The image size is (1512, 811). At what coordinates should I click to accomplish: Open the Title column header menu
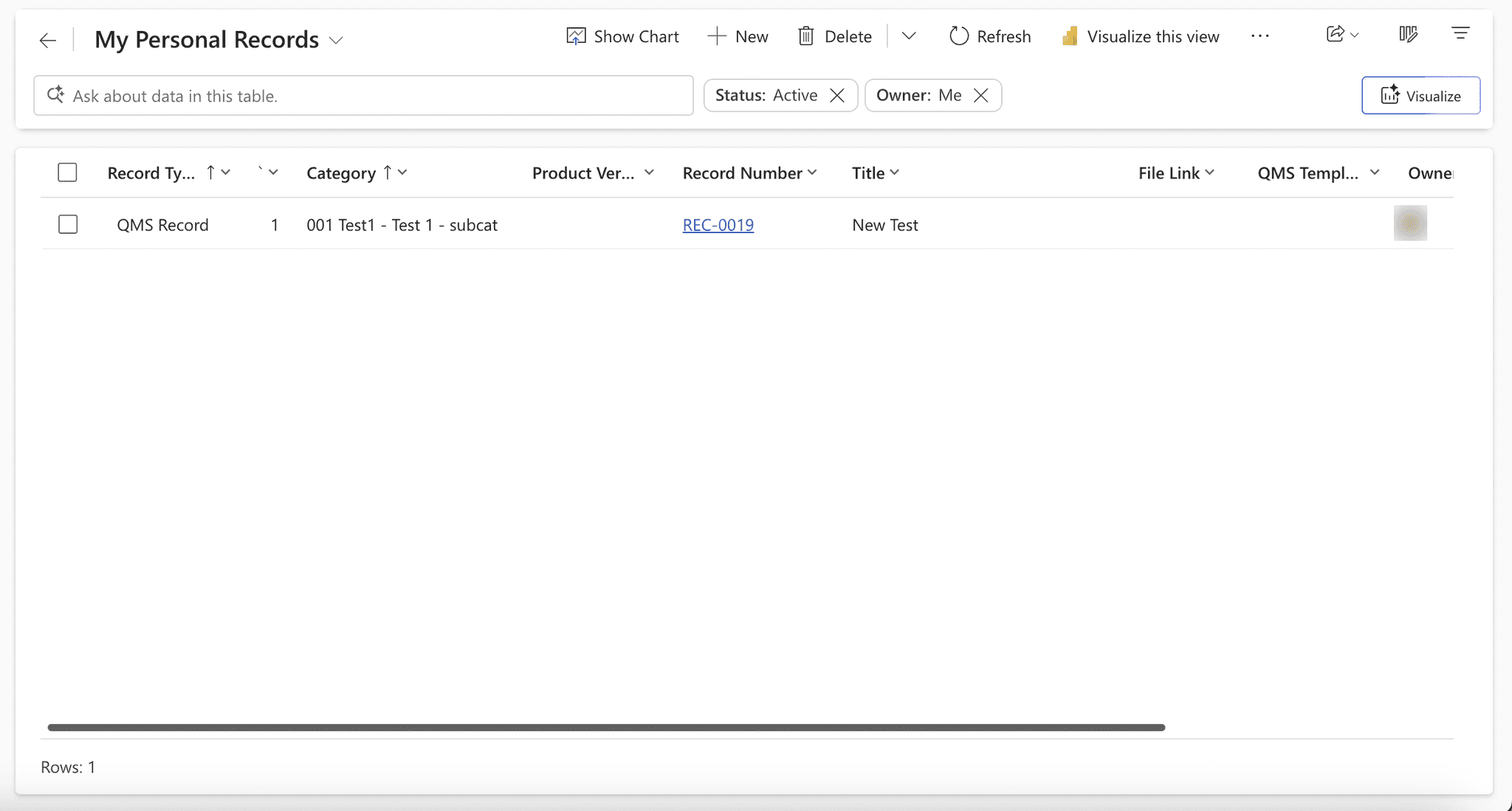click(x=876, y=173)
